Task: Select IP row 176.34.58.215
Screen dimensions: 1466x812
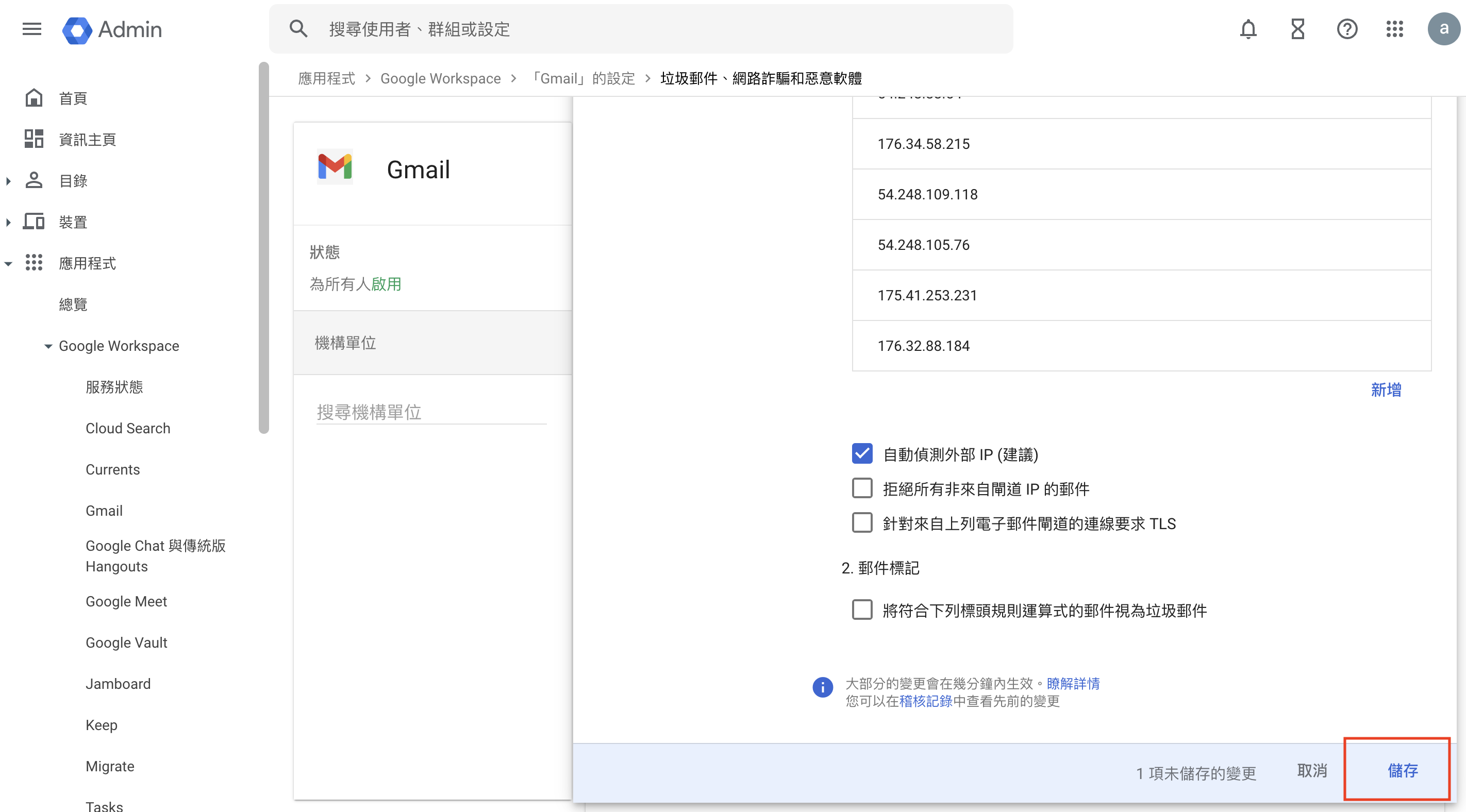Action: 1141,144
